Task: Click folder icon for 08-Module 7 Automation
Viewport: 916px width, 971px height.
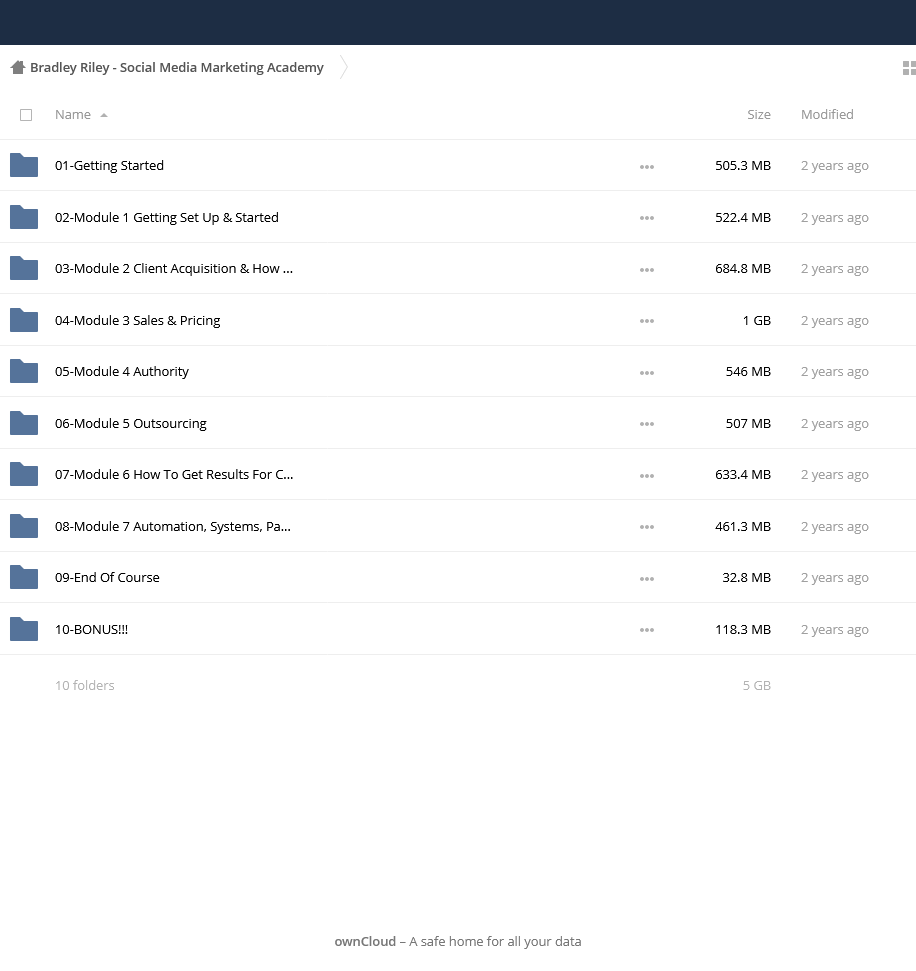Action: (24, 526)
